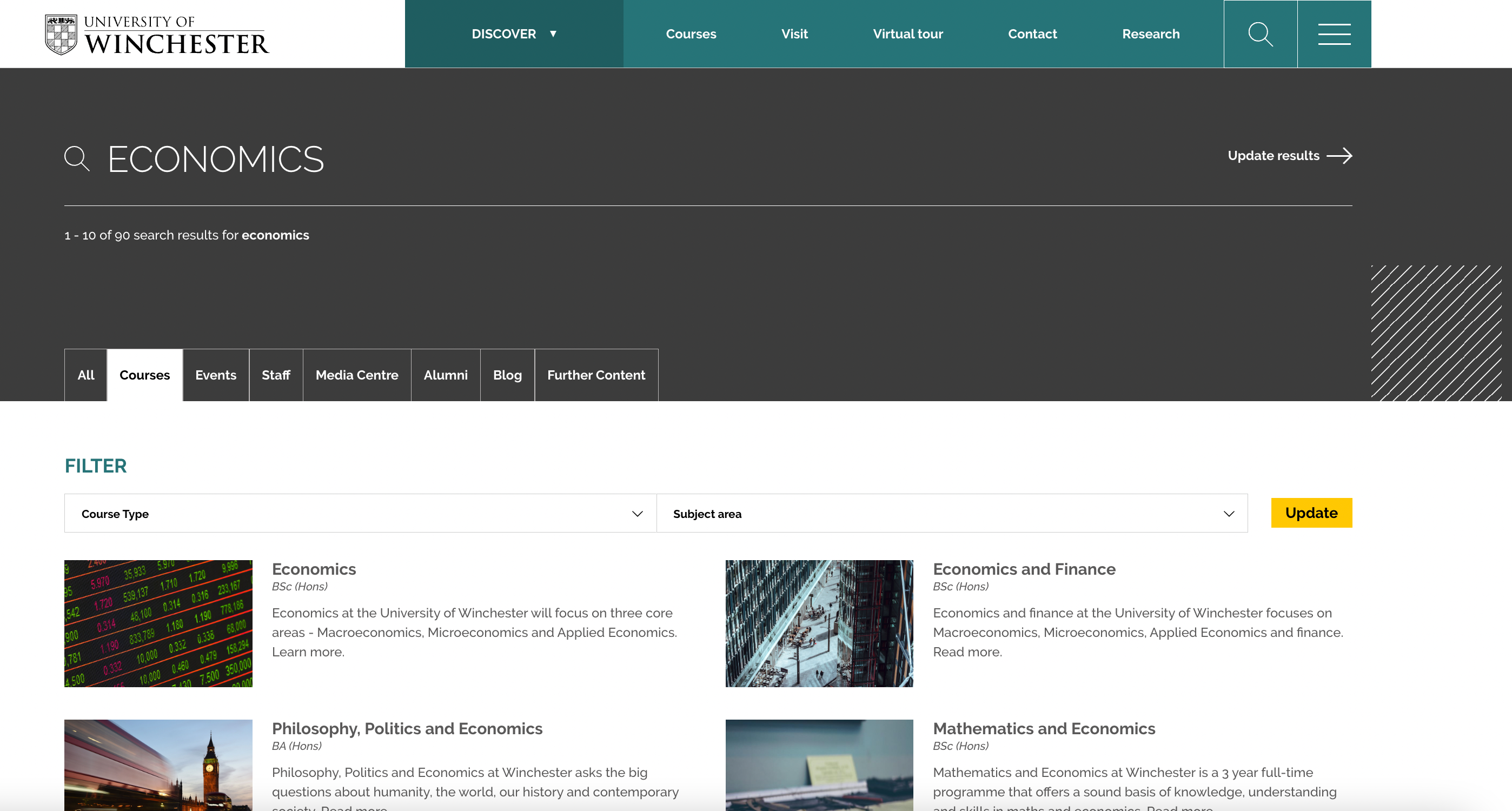The height and width of the screenshot is (811, 1512).
Task: Open the header search magnifier icon
Action: 1260,34
